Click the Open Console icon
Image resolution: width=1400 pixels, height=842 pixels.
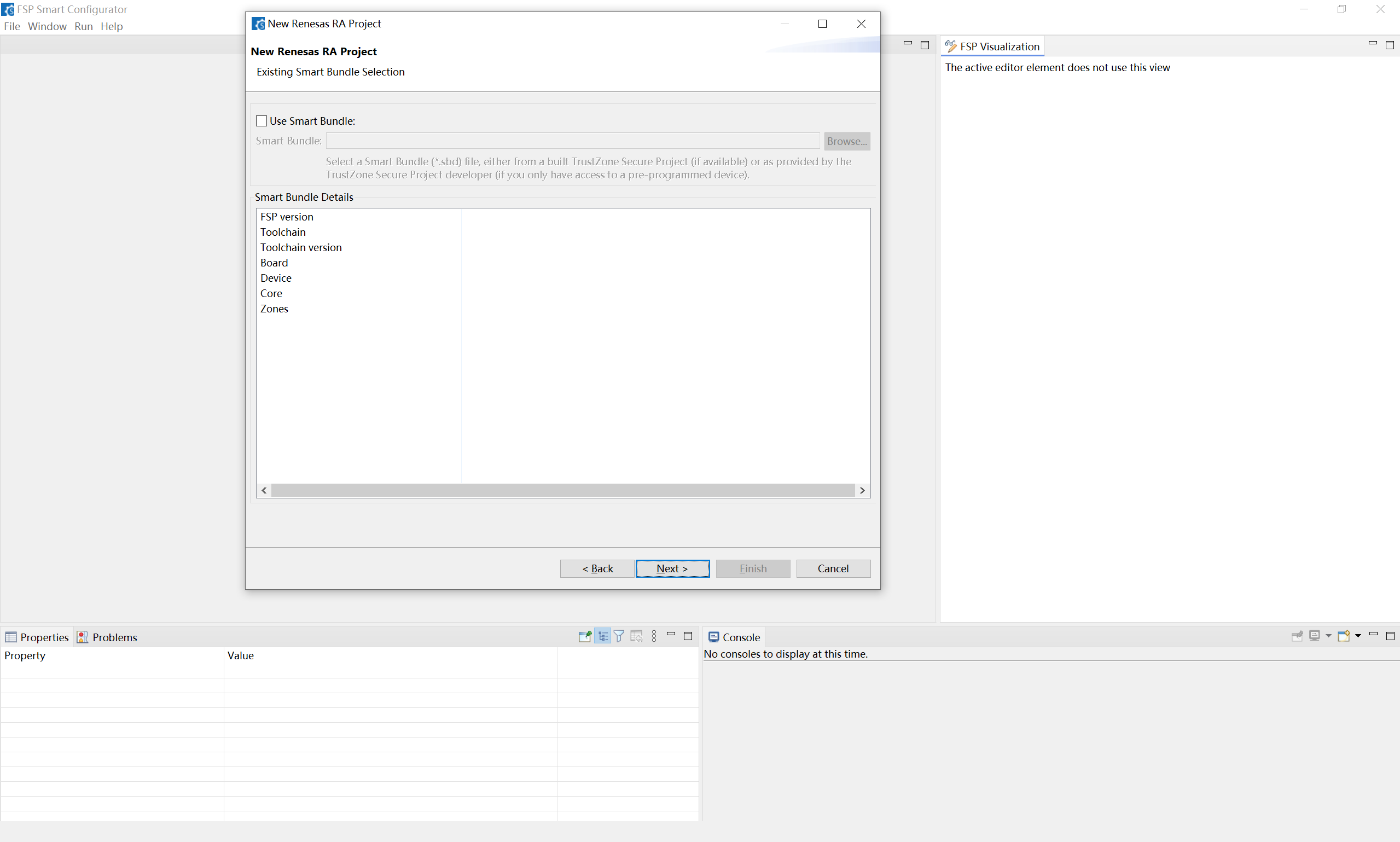point(1344,636)
